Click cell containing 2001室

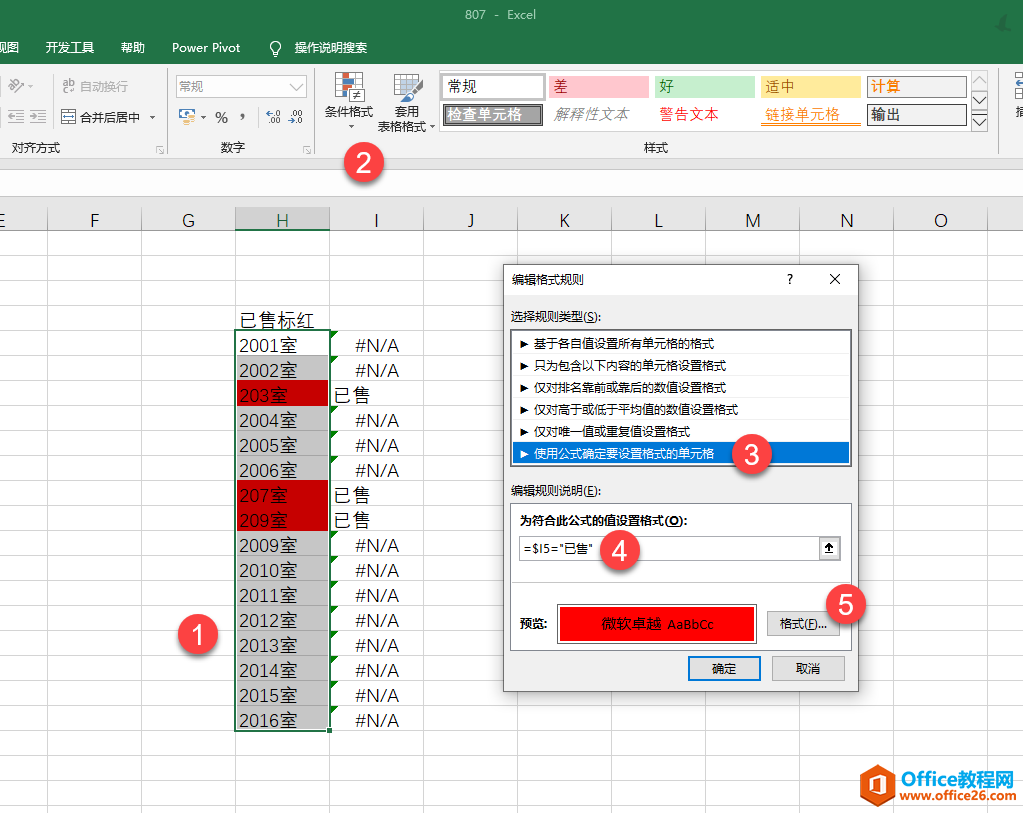(x=282, y=345)
